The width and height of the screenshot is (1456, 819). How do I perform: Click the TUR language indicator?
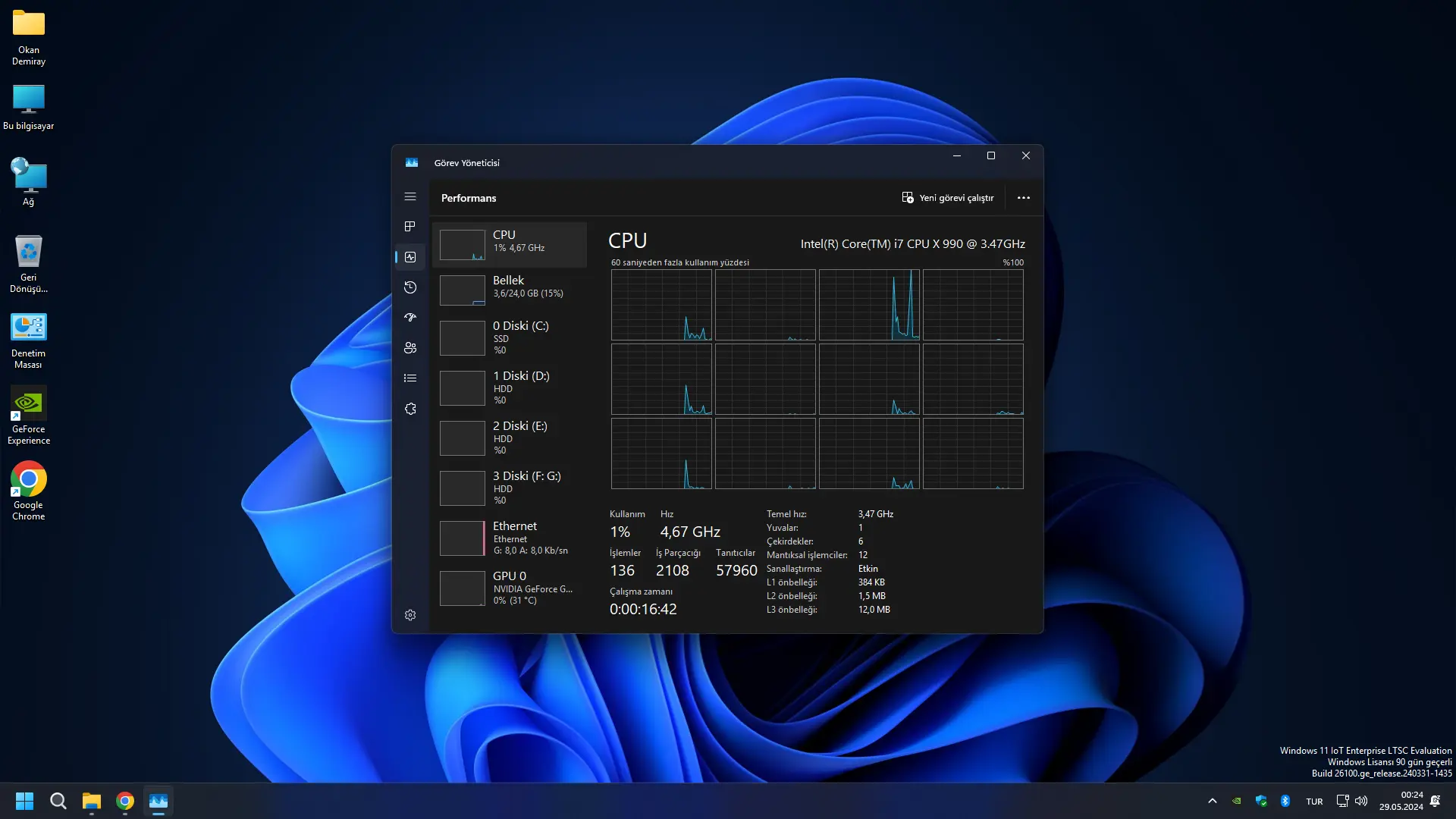pos(1314,802)
